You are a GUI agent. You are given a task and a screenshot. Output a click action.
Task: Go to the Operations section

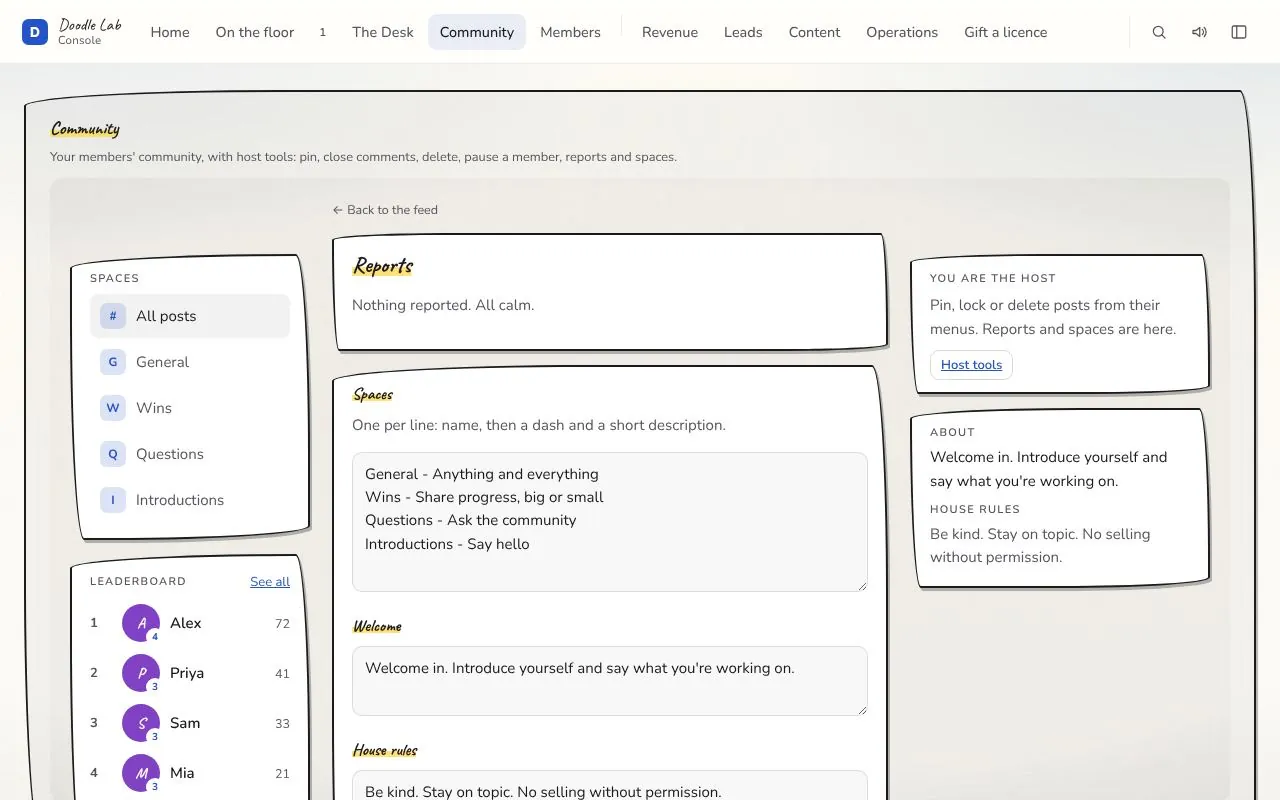[902, 32]
